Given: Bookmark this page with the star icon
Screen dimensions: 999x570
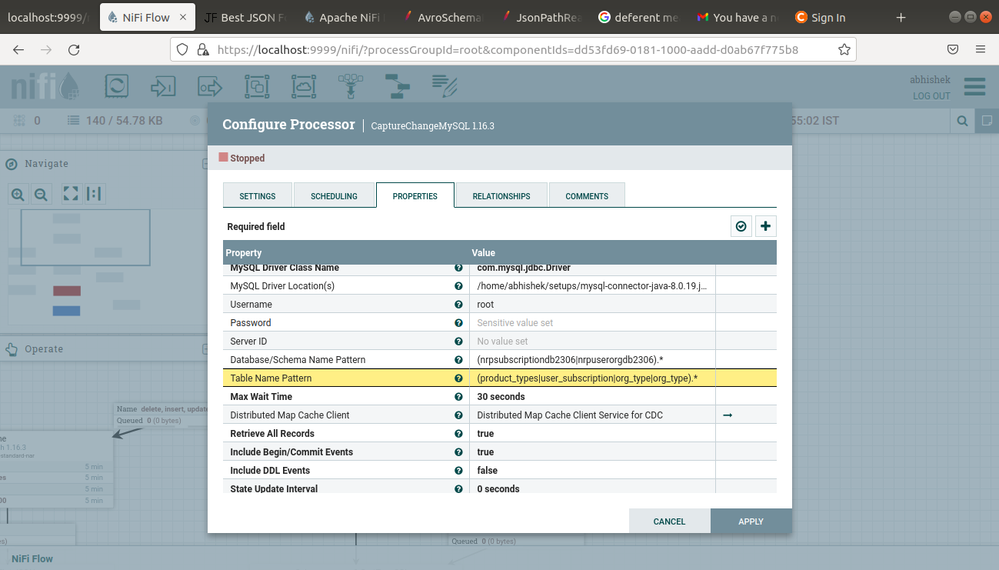Looking at the screenshot, I should 844,49.
